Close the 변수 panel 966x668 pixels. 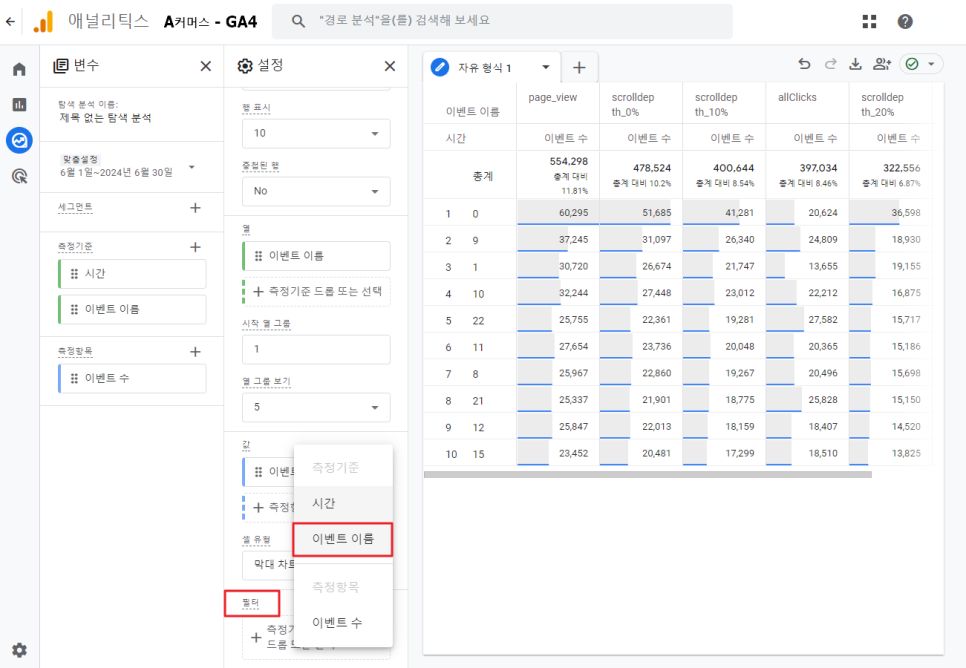click(x=206, y=66)
